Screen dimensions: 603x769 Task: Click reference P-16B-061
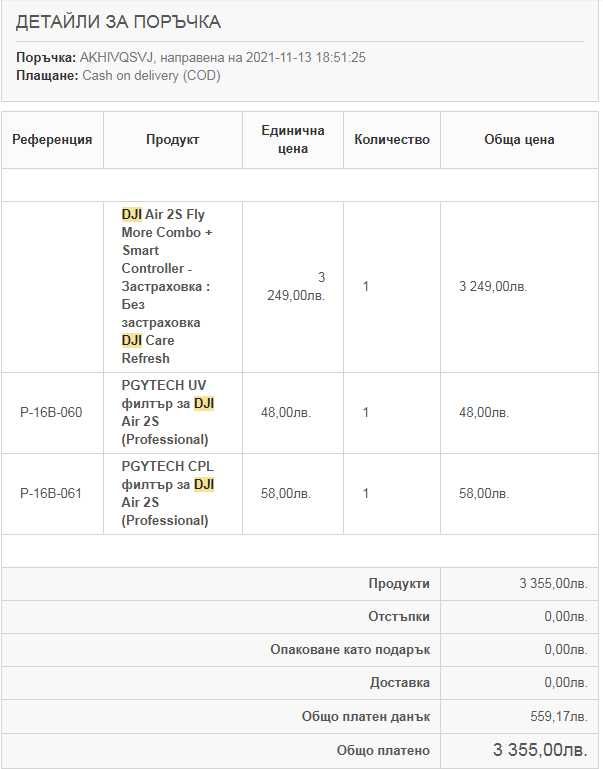point(51,493)
